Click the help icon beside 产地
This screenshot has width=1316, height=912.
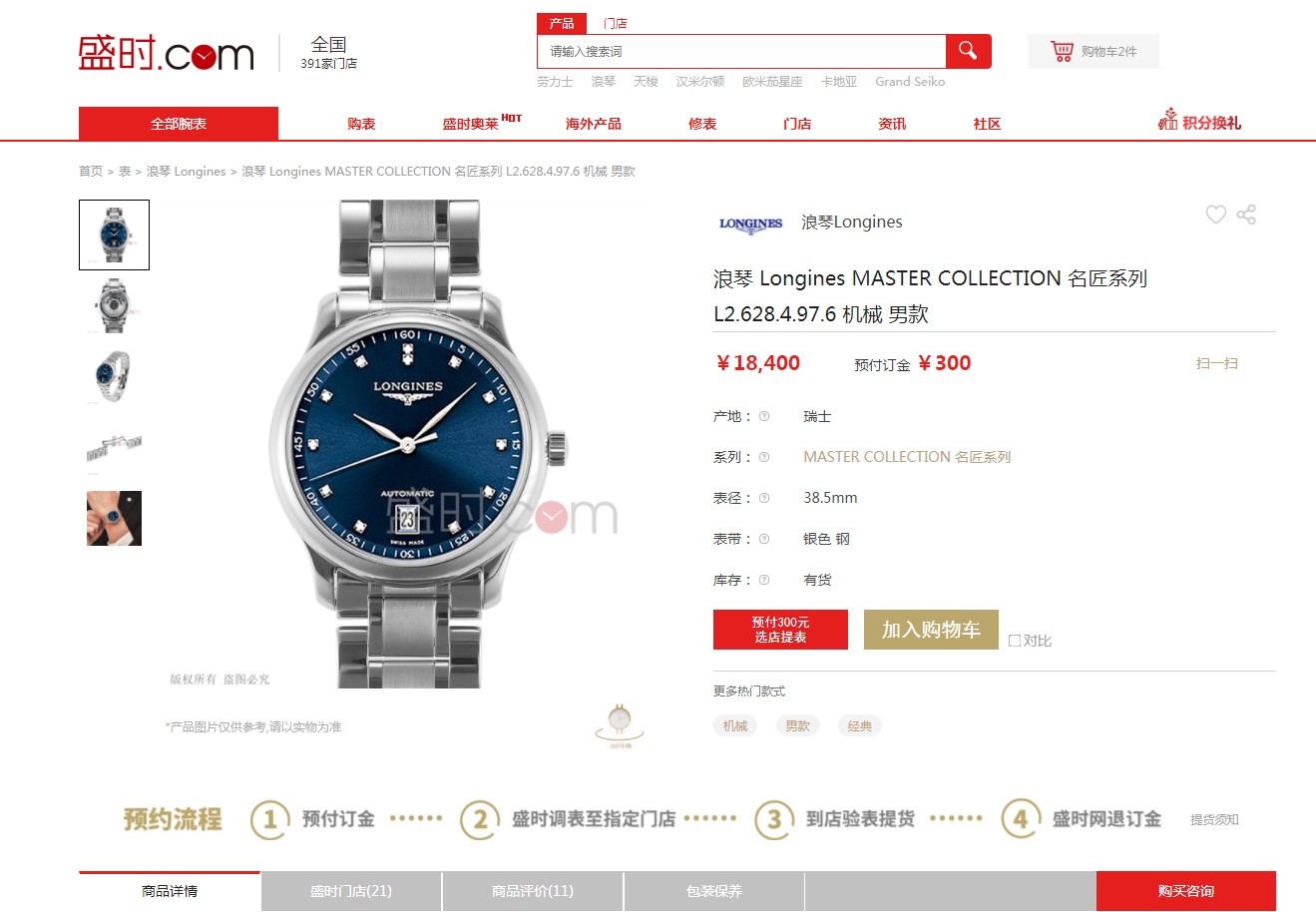764,416
